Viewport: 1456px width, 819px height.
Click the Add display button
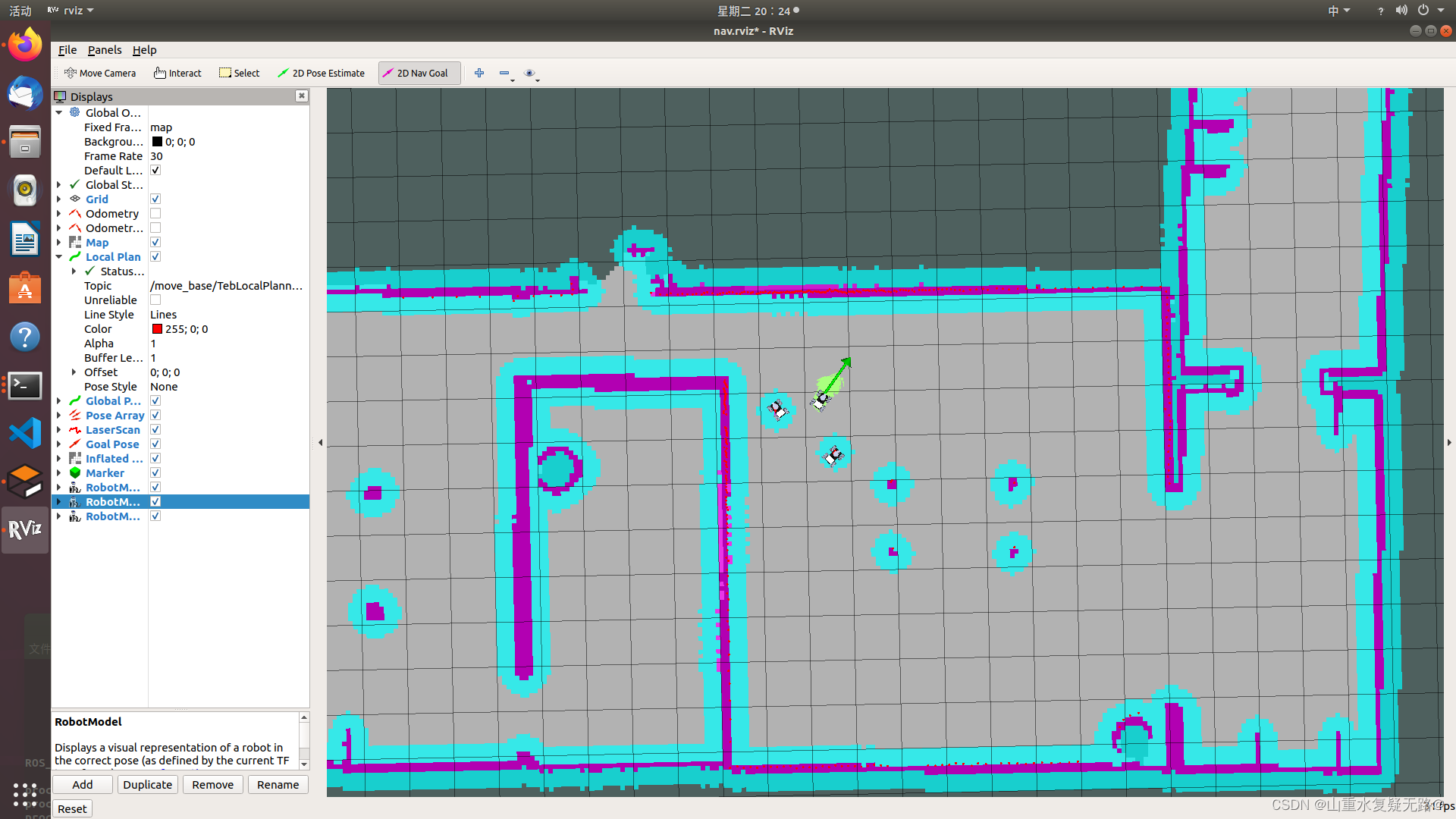[x=83, y=784]
